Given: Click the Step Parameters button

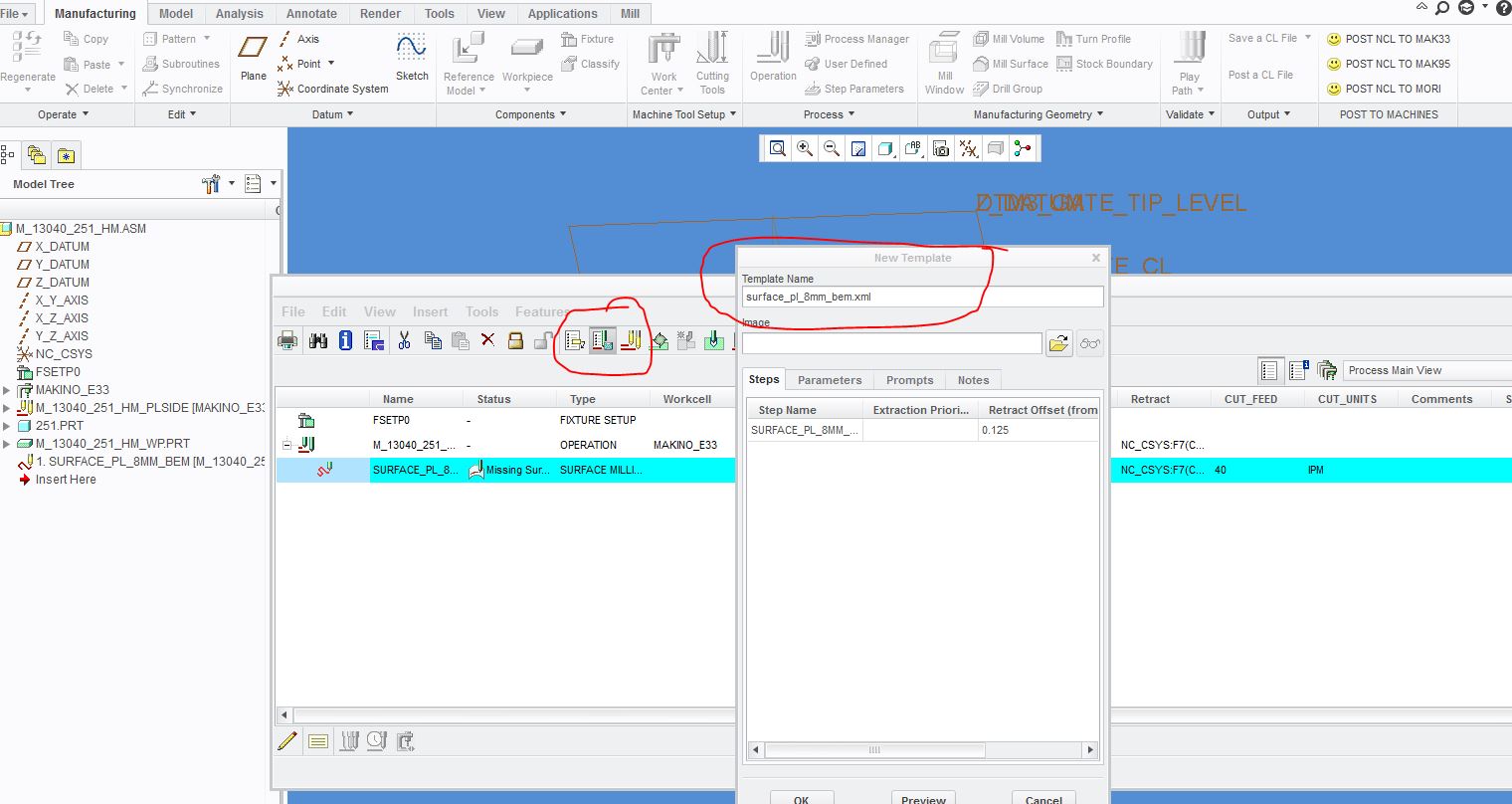Looking at the screenshot, I should (x=854, y=89).
